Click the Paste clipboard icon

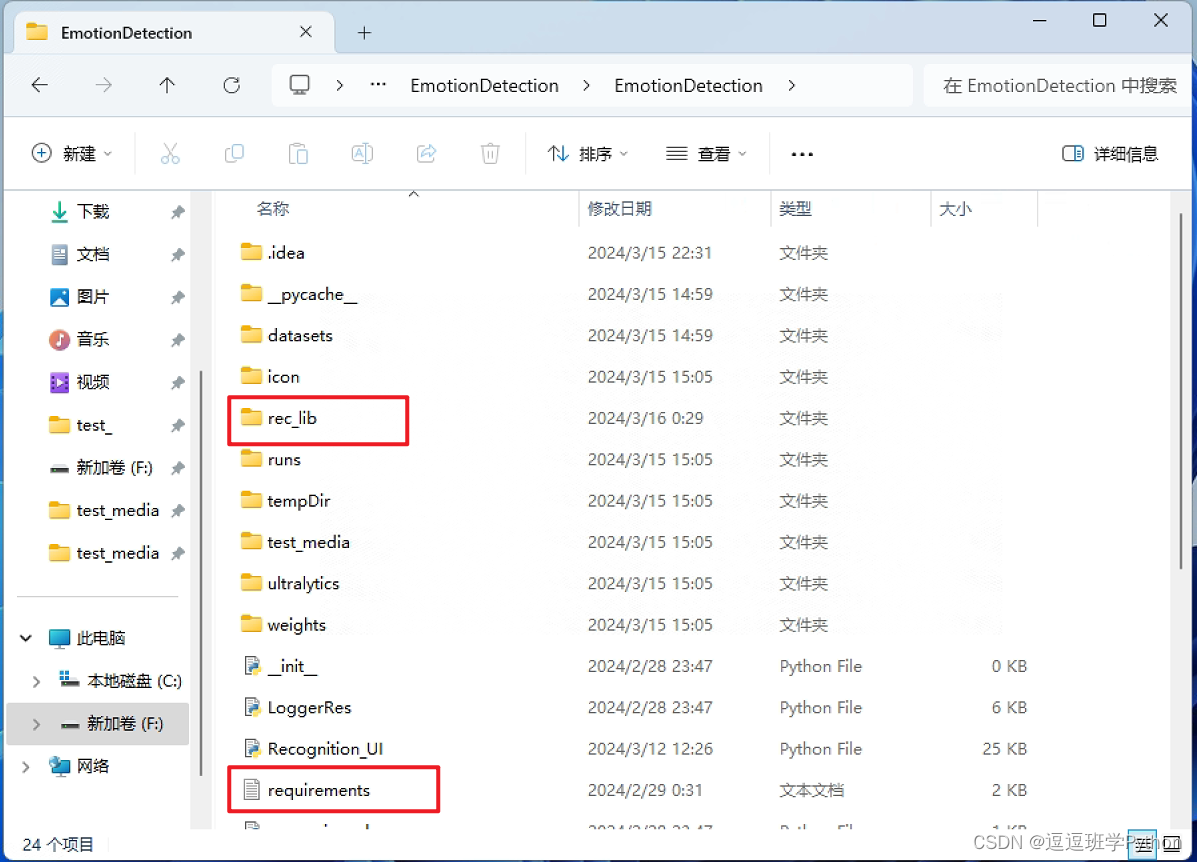[x=298, y=153]
